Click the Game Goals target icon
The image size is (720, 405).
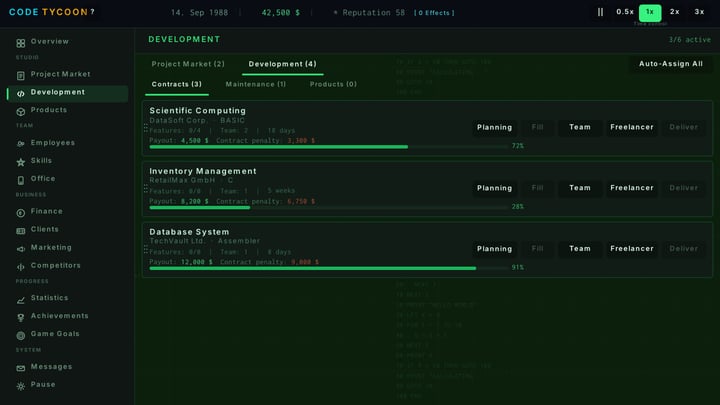[21, 336]
